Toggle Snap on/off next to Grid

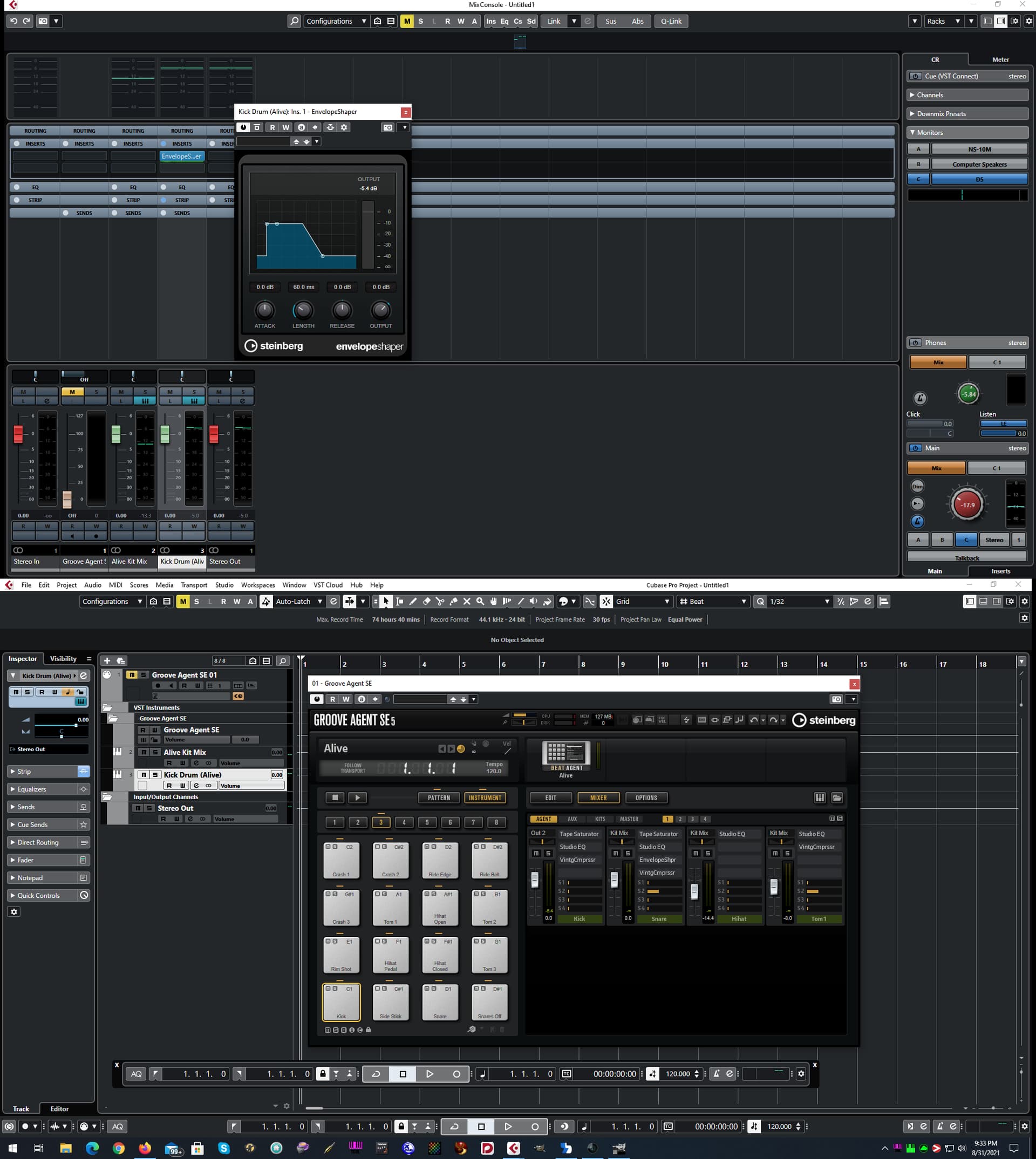click(x=607, y=601)
